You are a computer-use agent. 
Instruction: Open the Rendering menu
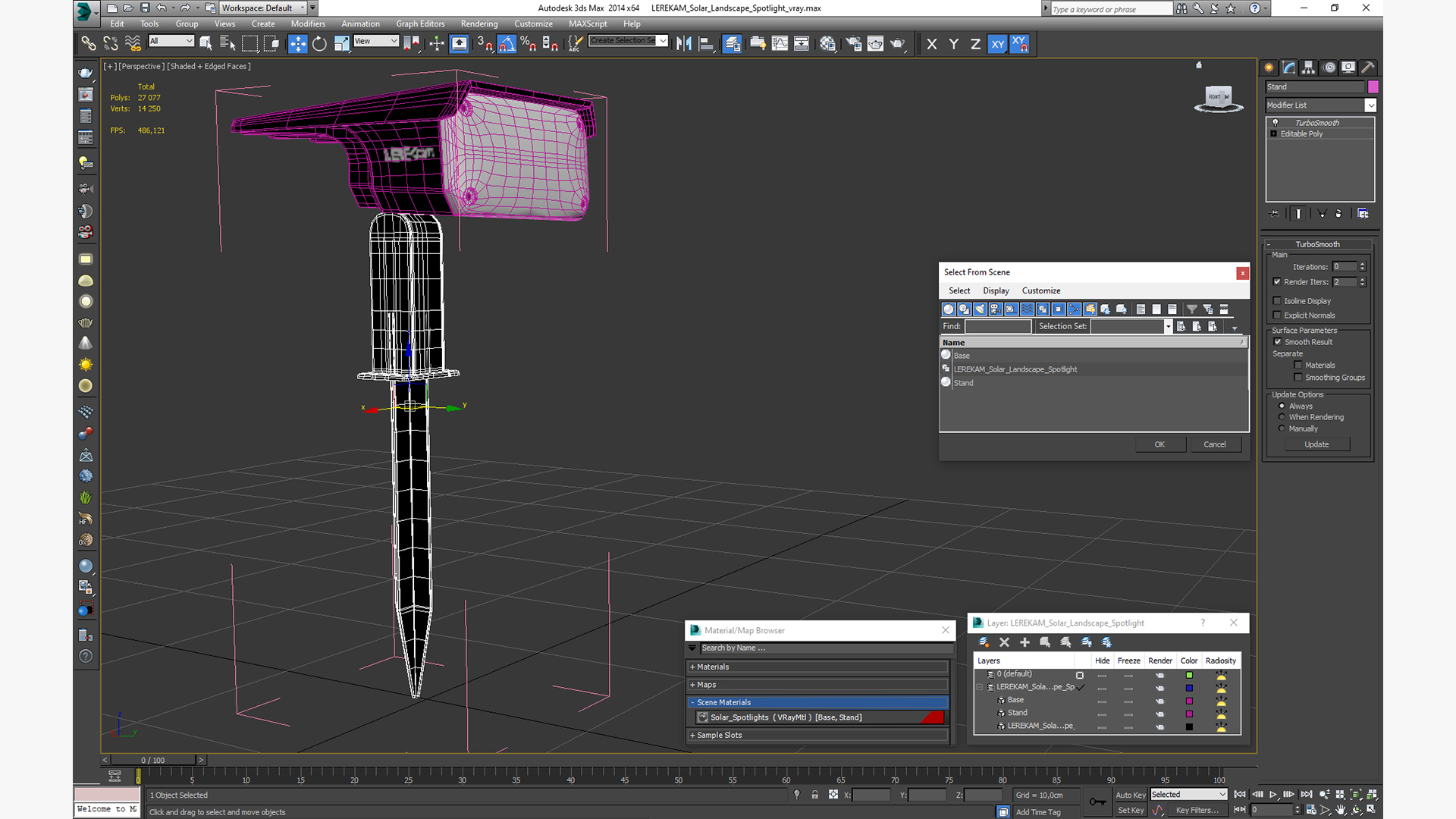coord(479,24)
